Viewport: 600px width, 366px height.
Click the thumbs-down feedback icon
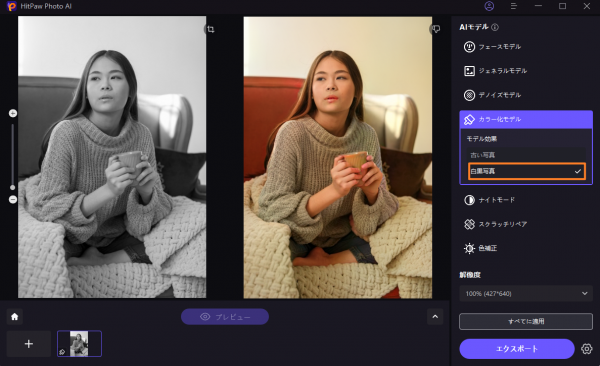click(435, 29)
